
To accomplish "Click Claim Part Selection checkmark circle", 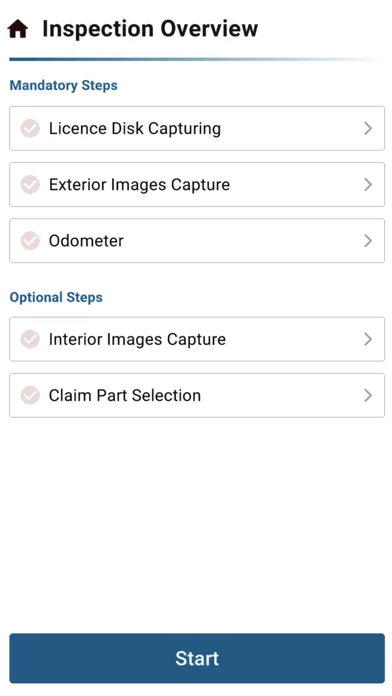I will (30, 395).
